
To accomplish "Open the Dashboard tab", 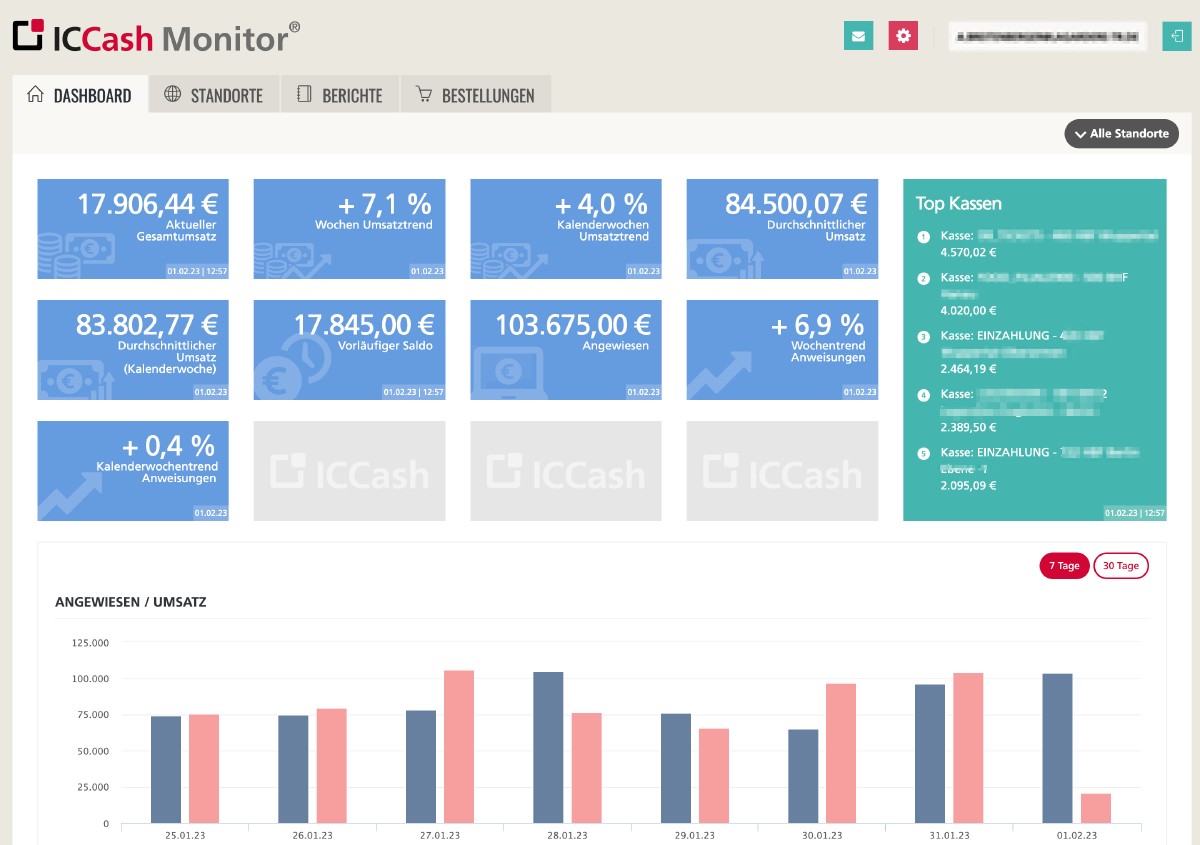I will pos(80,95).
